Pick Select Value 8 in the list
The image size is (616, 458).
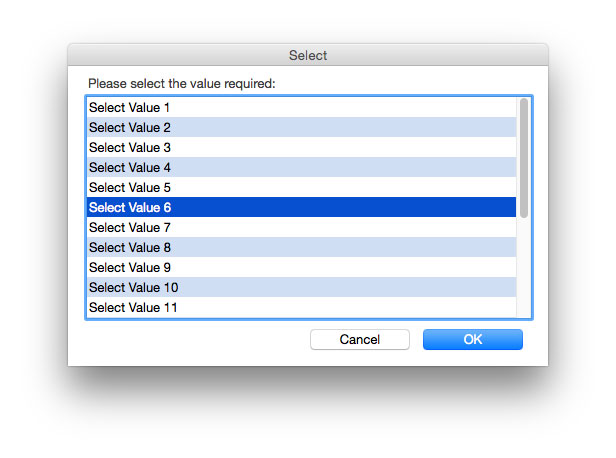coord(301,247)
